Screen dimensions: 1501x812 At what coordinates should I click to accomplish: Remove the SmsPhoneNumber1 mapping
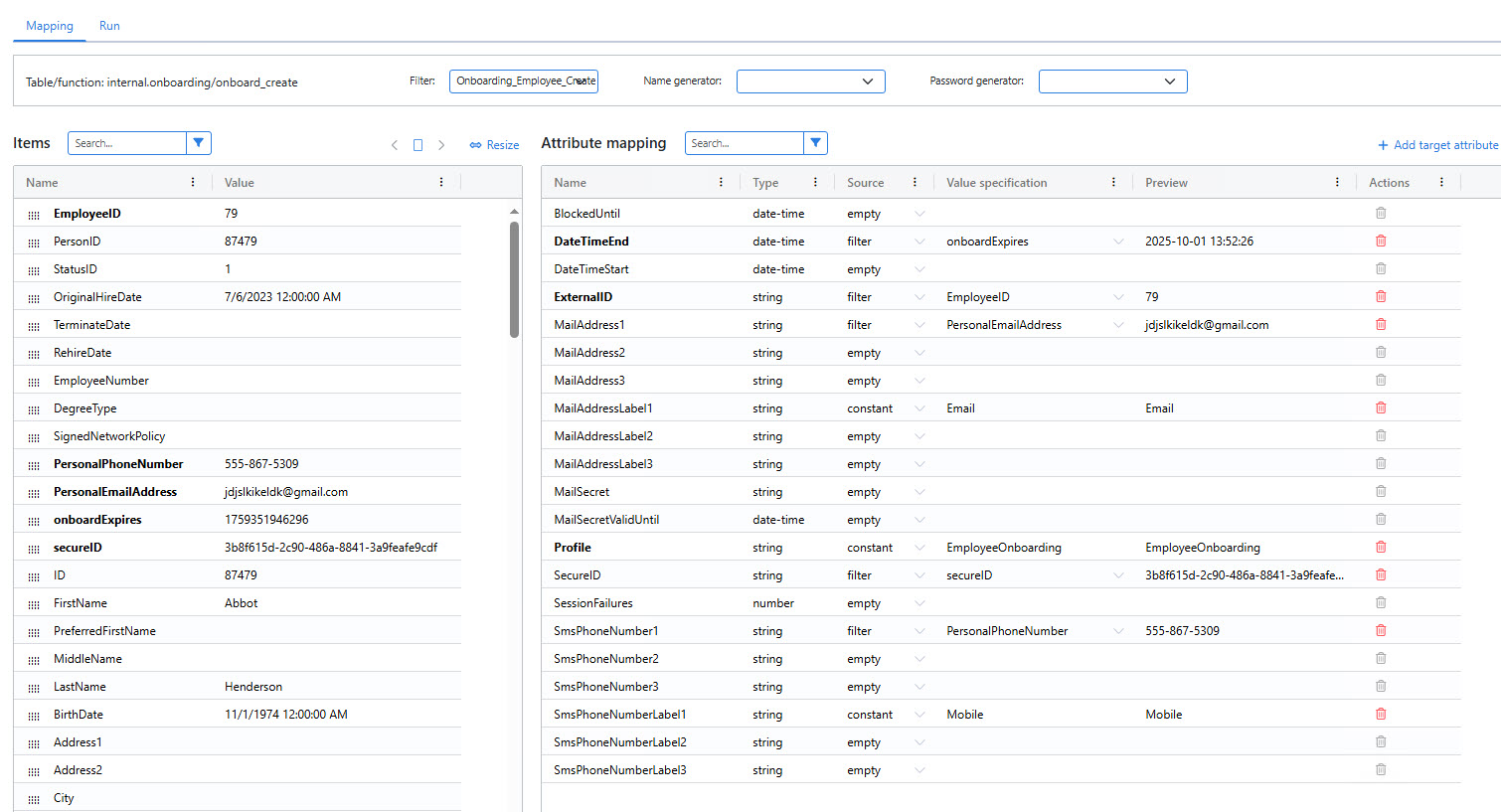1380,630
